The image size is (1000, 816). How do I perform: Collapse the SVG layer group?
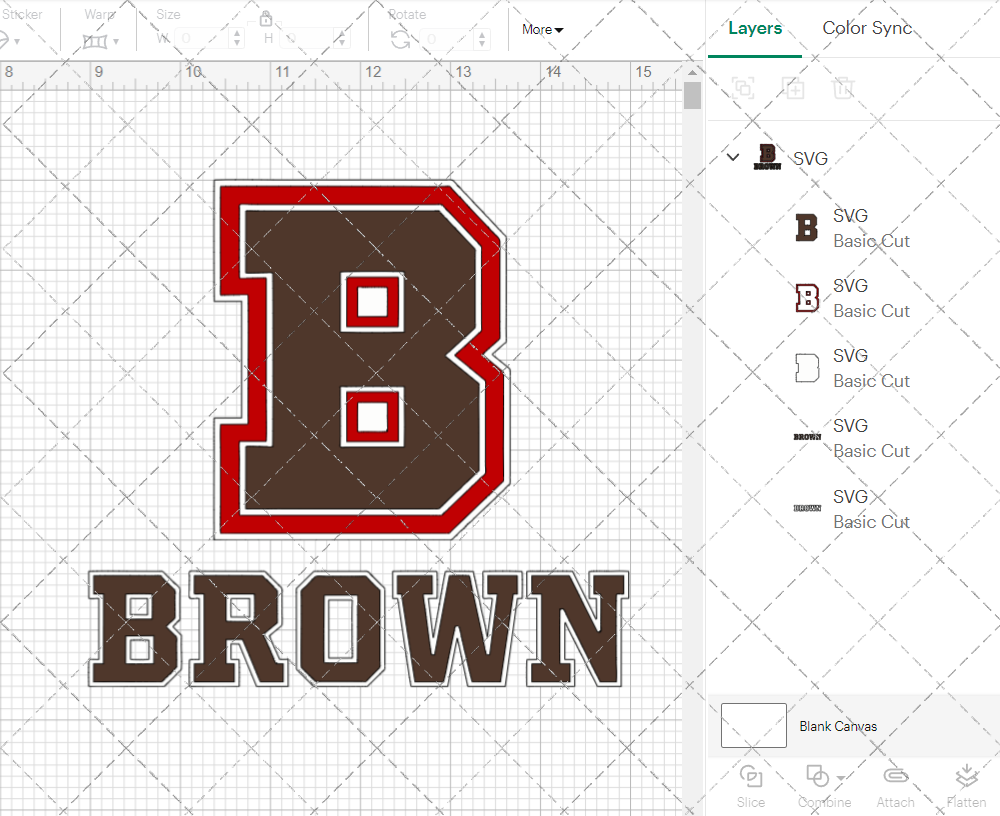click(x=733, y=157)
